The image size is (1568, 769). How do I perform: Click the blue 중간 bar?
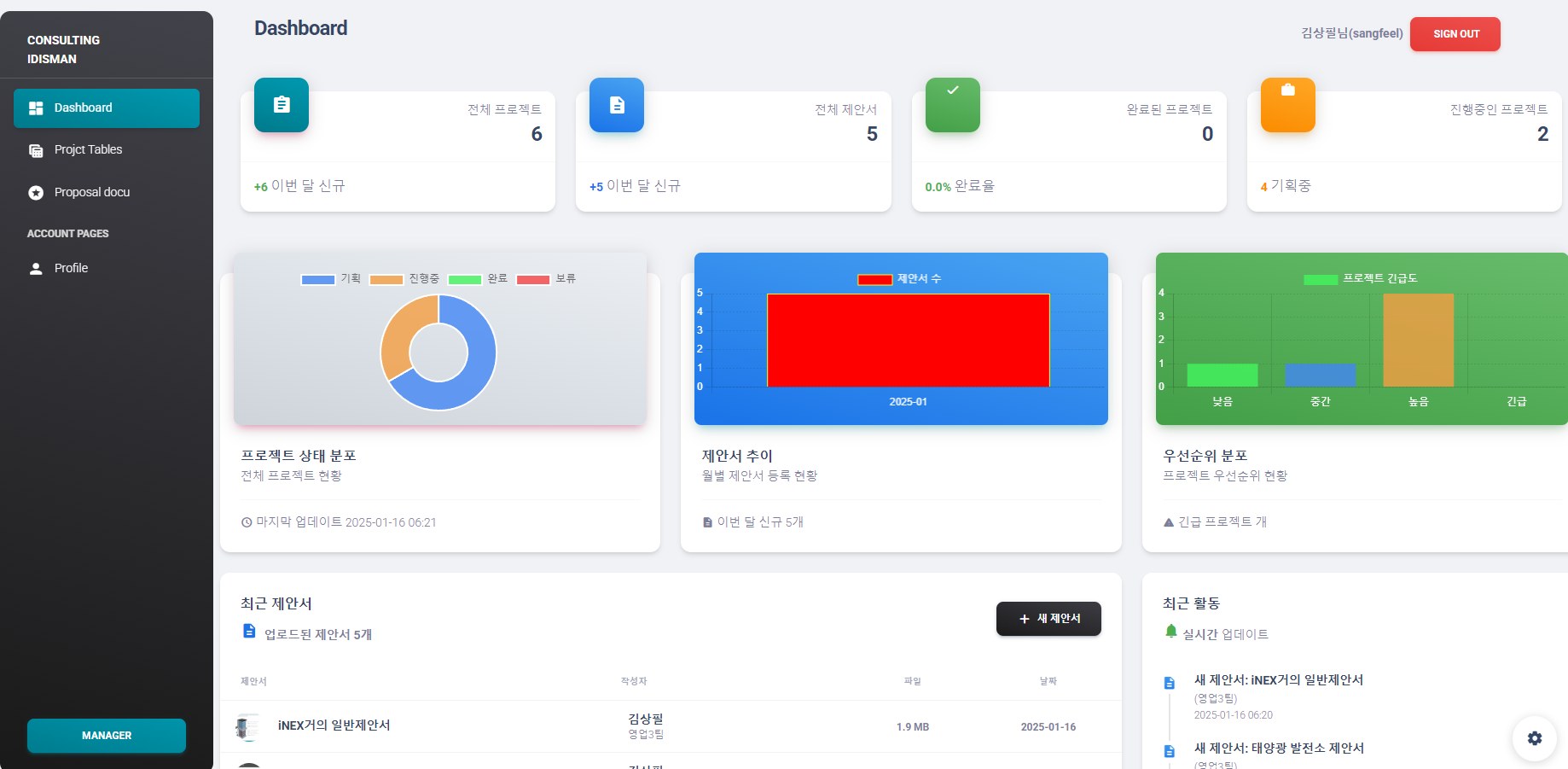pos(1321,376)
